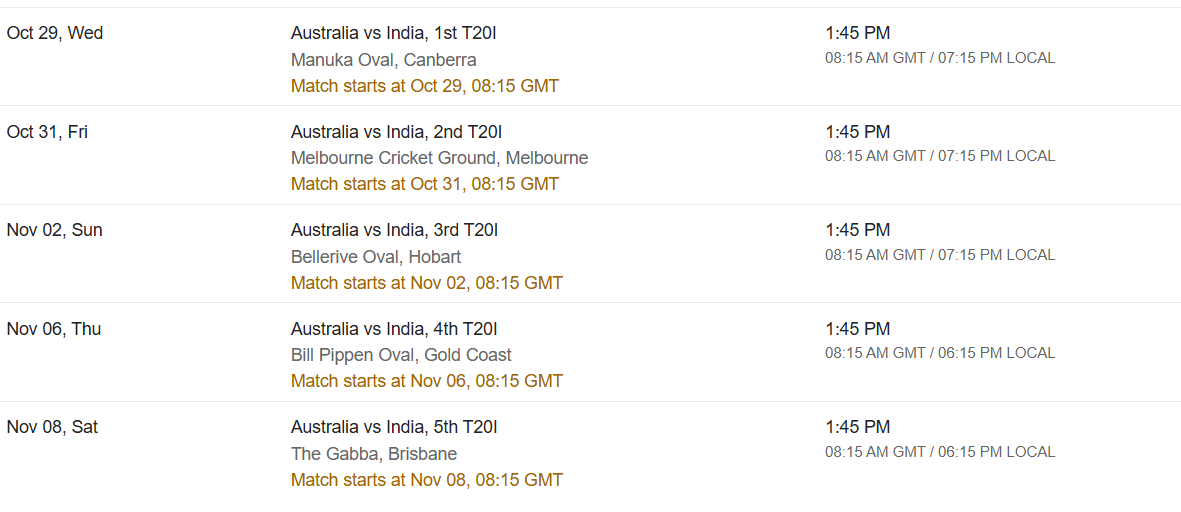This screenshot has width=1181, height=512.
Task: Open the Australia vs India 2nd T20I match
Action: tap(396, 132)
